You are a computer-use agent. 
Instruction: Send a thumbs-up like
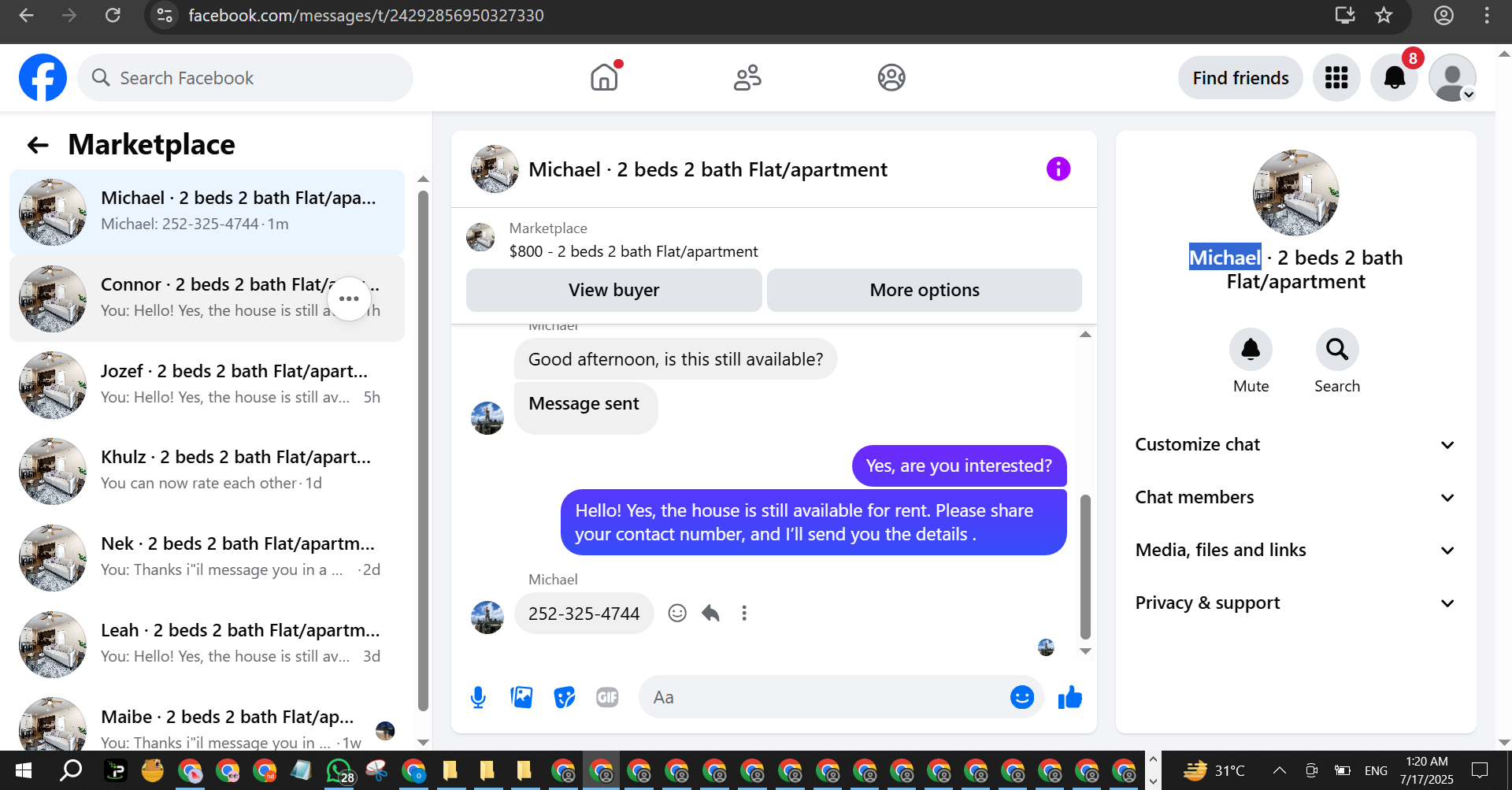click(x=1069, y=697)
